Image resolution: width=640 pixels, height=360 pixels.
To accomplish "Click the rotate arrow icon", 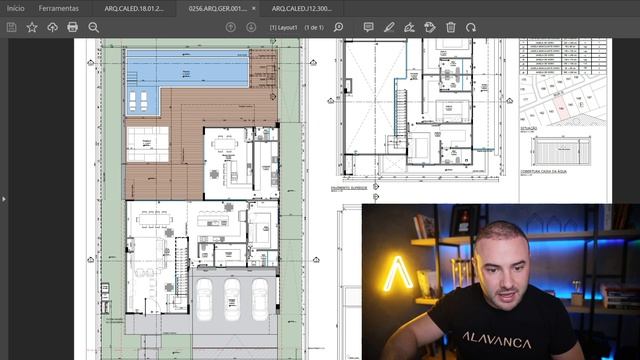I will pos(471,27).
